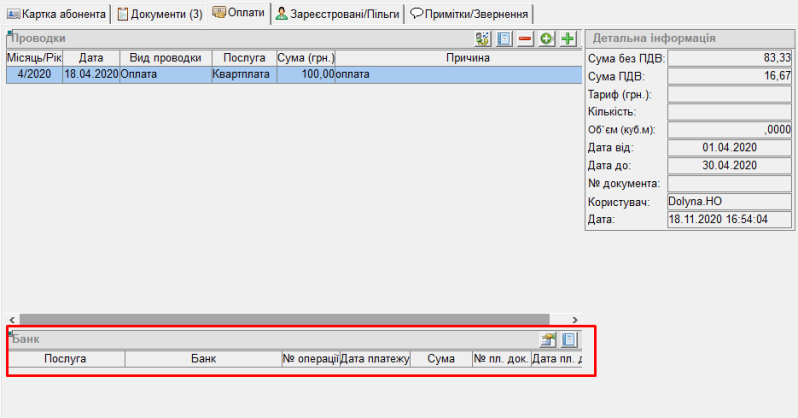Click the blue list icon in Проводки toolbar
The image size is (798, 418).
point(505,39)
